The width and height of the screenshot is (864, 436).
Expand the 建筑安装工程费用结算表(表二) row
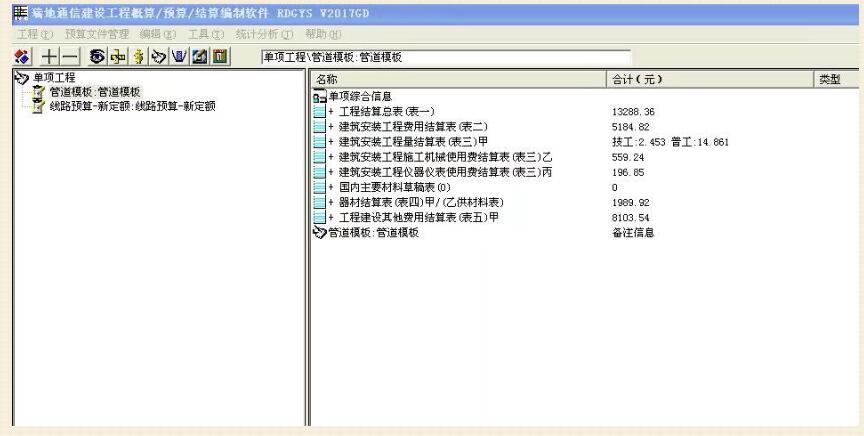click(x=331, y=127)
